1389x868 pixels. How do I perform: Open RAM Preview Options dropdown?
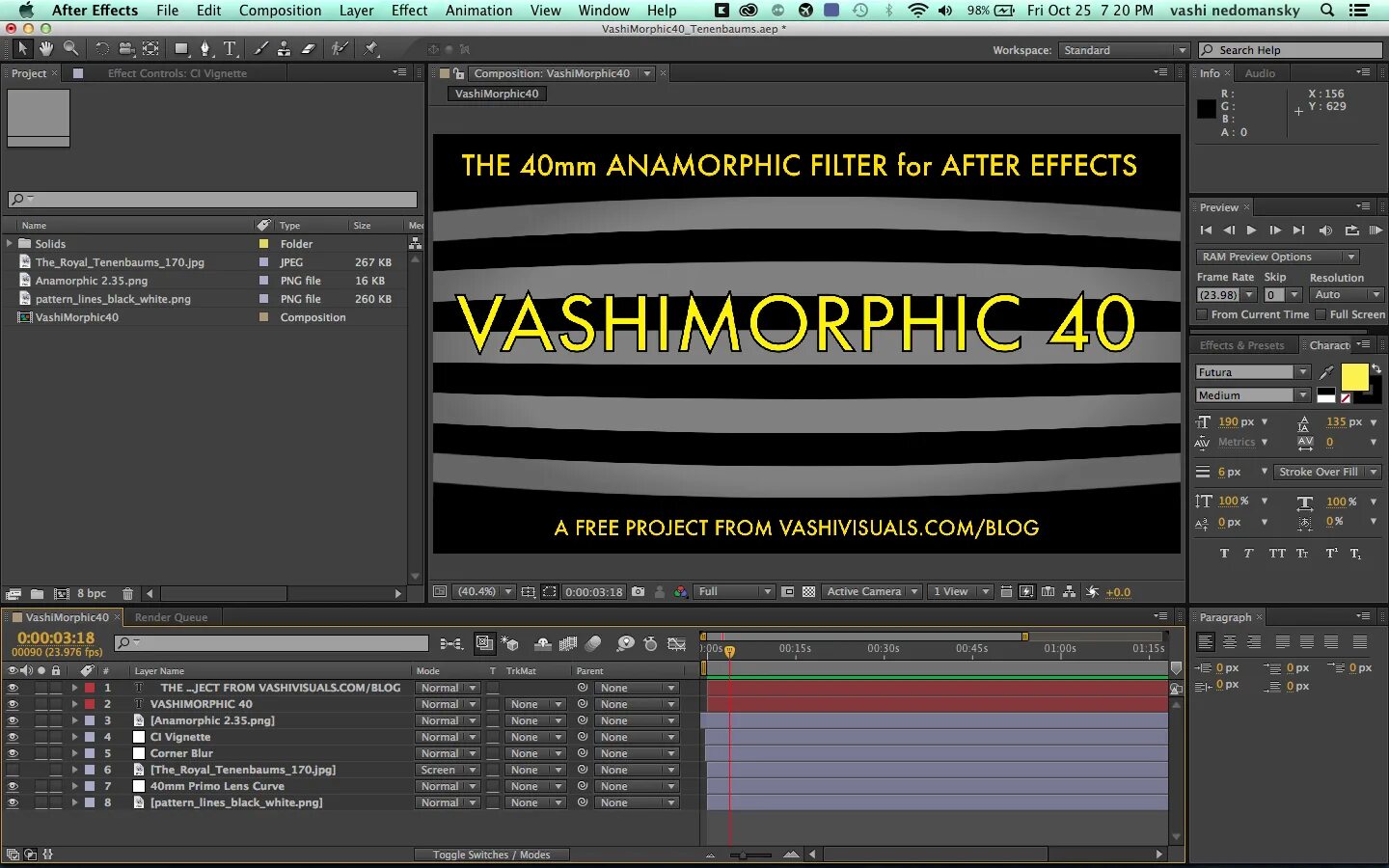1278,257
